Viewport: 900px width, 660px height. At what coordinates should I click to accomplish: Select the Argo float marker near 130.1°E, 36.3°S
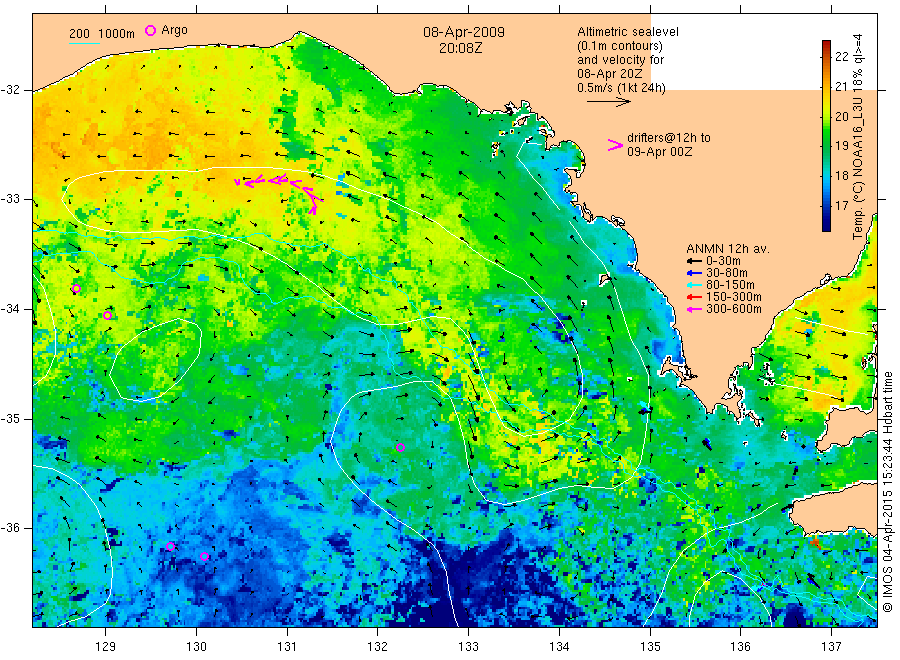(204, 557)
